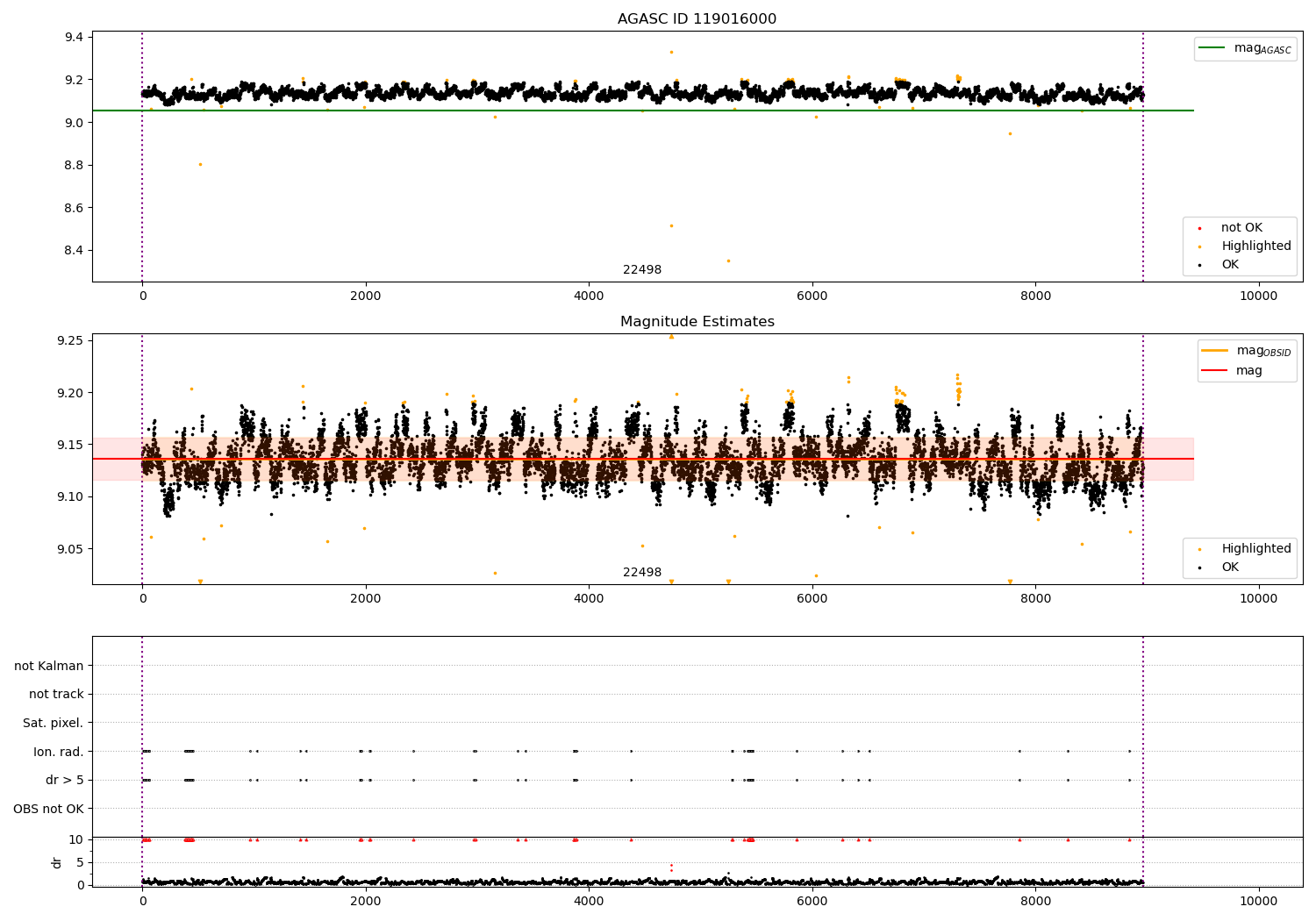Select the "Magnitude Estimates" plot title
1316x921 pixels.
[697, 322]
